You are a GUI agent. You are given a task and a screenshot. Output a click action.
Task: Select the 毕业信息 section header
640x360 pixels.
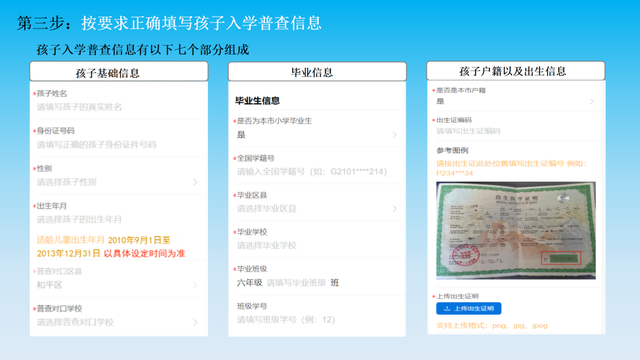click(x=317, y=72)
